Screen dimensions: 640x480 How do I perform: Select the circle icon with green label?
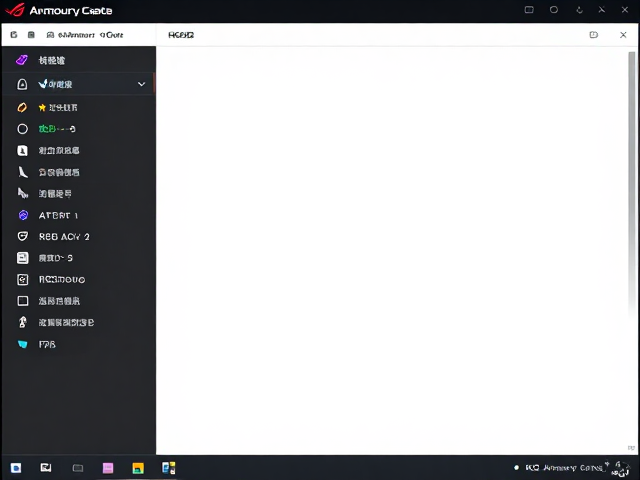[x=78, y=129]
